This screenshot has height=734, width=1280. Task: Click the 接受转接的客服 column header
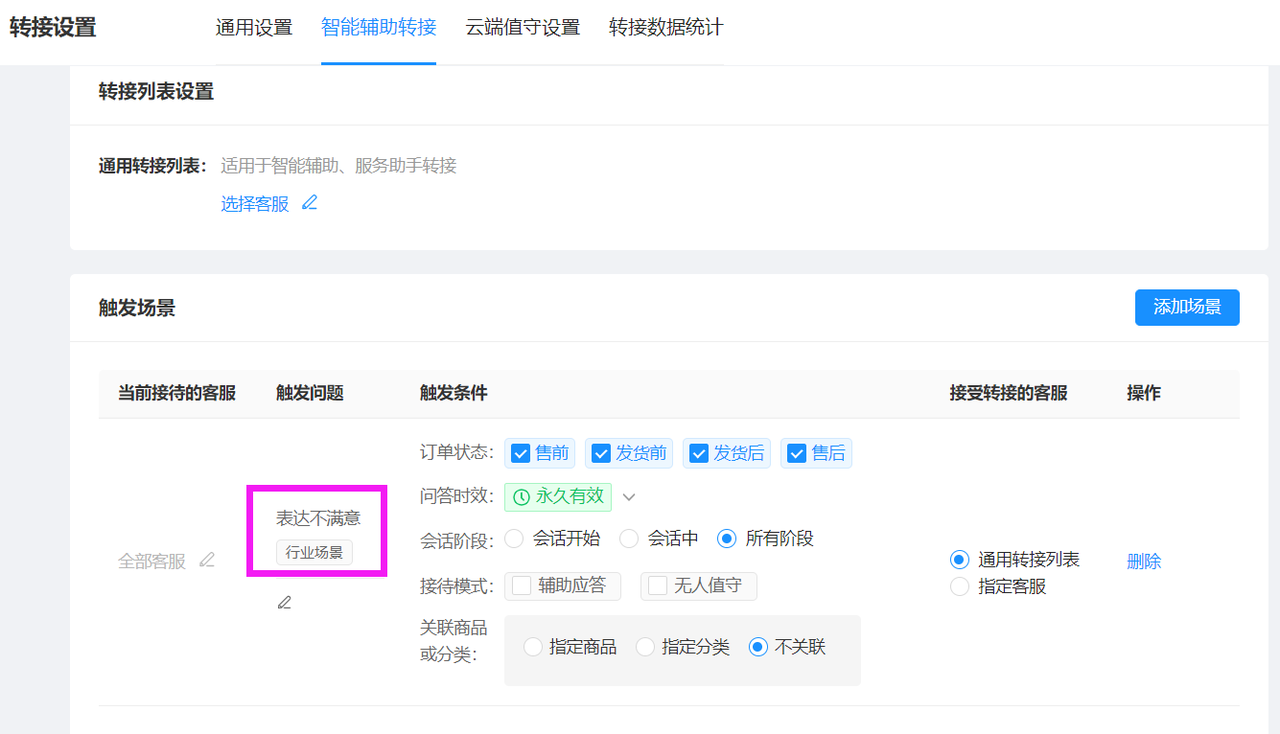(x=1009, y=393)
